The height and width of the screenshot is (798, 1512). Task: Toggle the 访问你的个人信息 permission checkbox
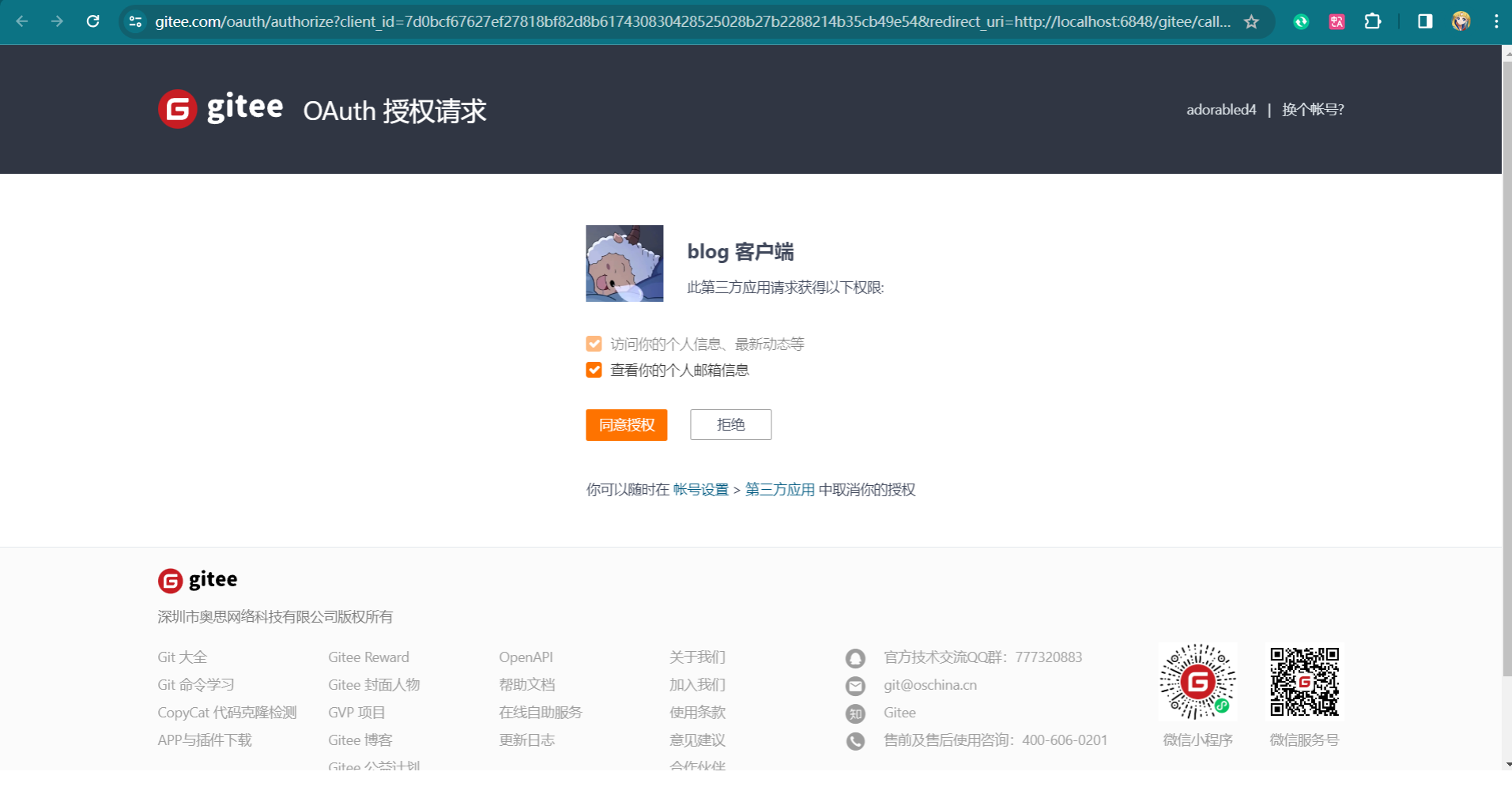pos(594,344)
